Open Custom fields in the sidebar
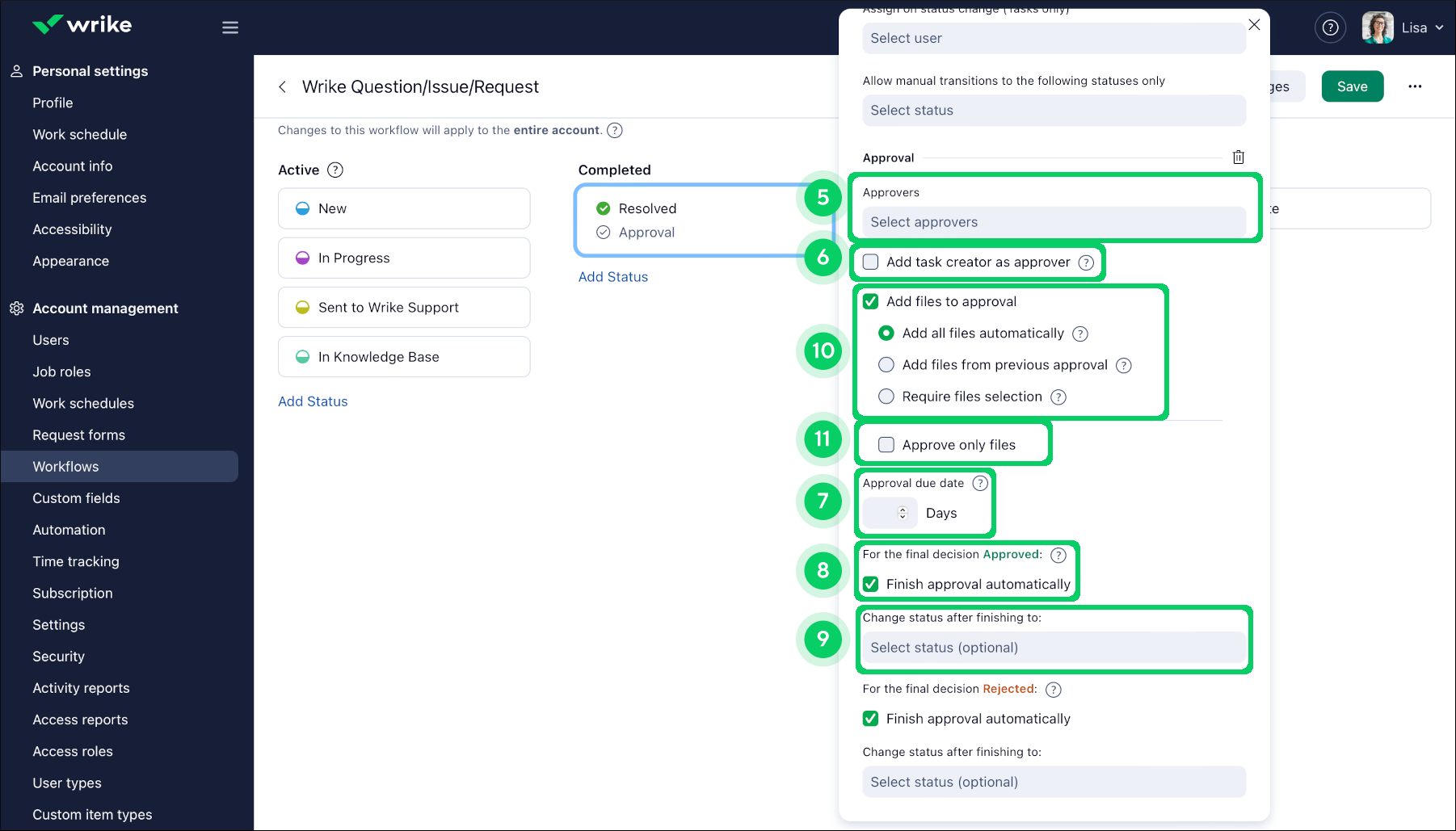 pyautogui.click(x=76, y=498)
